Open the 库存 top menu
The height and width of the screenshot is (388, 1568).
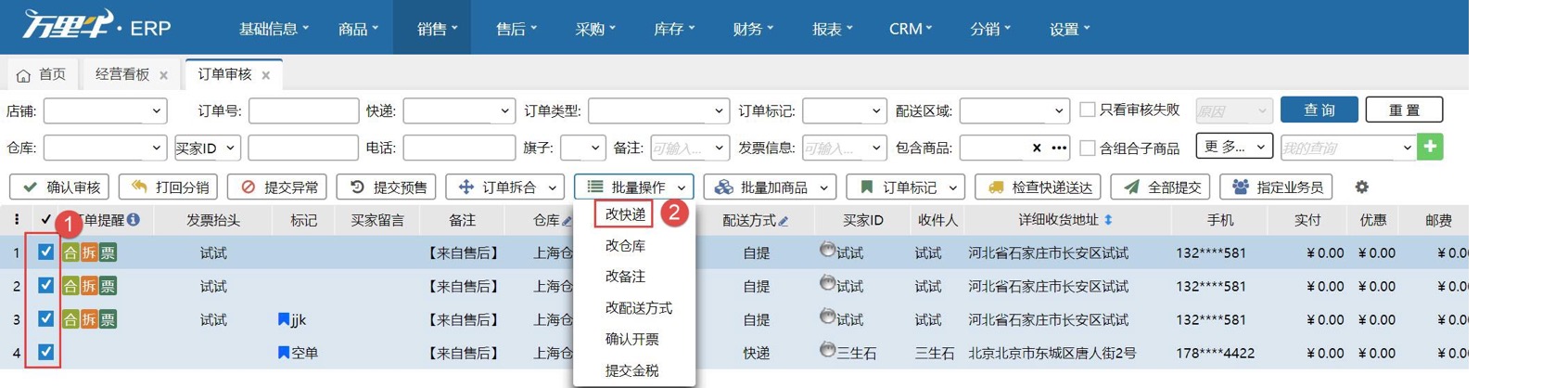[x=673, y=29]
